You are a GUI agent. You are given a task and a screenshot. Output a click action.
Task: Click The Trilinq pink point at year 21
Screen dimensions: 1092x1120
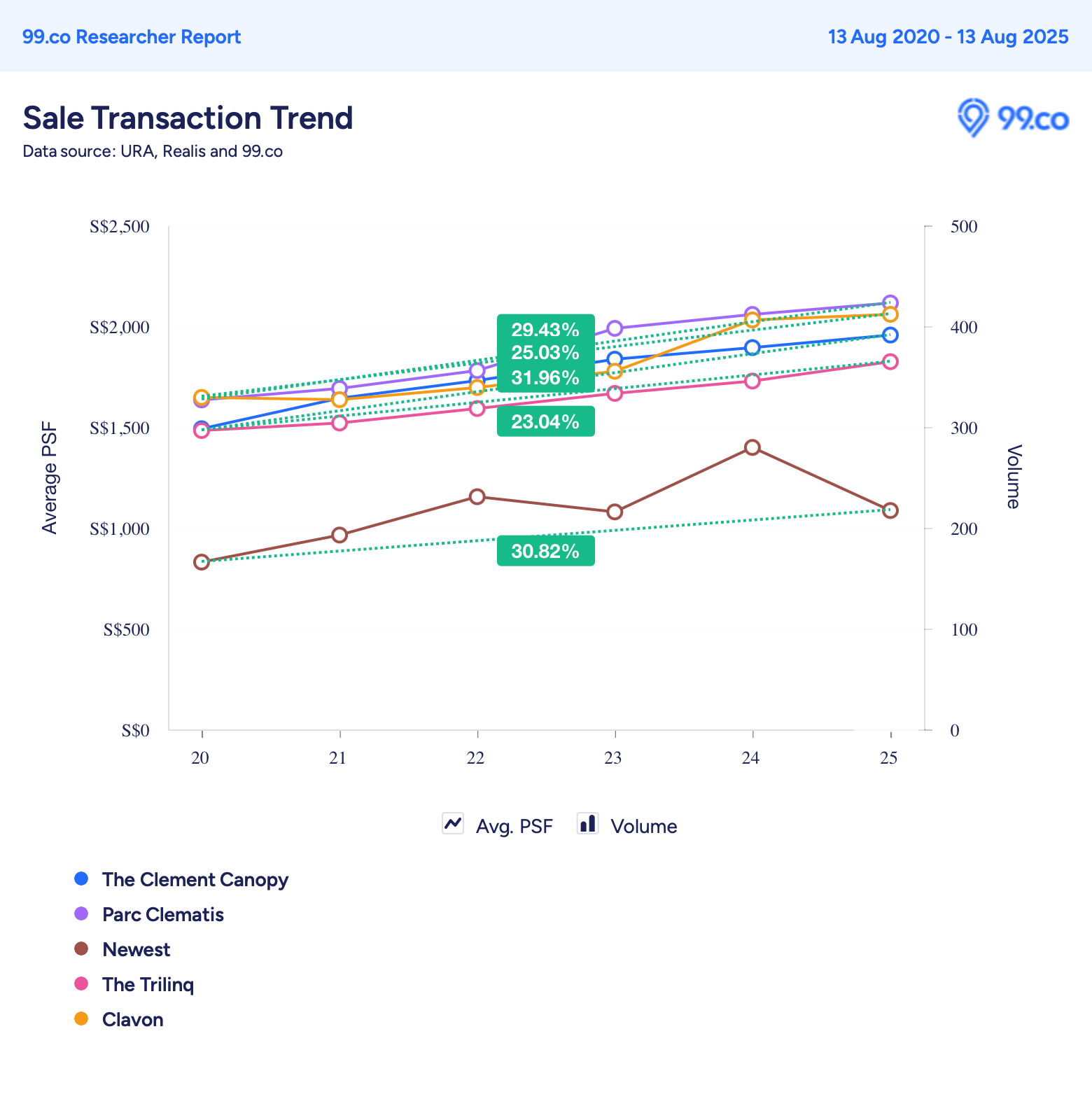click(x=339, y=423)
